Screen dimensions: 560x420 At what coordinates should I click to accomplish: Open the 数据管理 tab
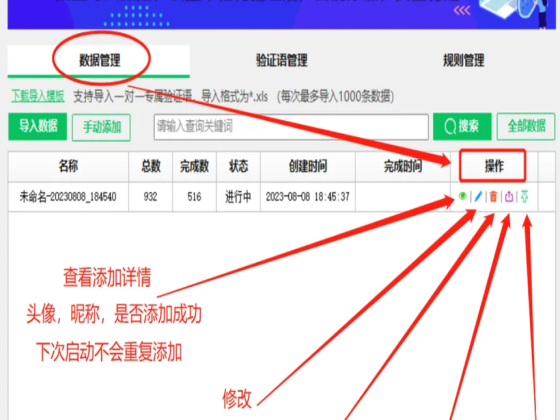click(99, 60)
